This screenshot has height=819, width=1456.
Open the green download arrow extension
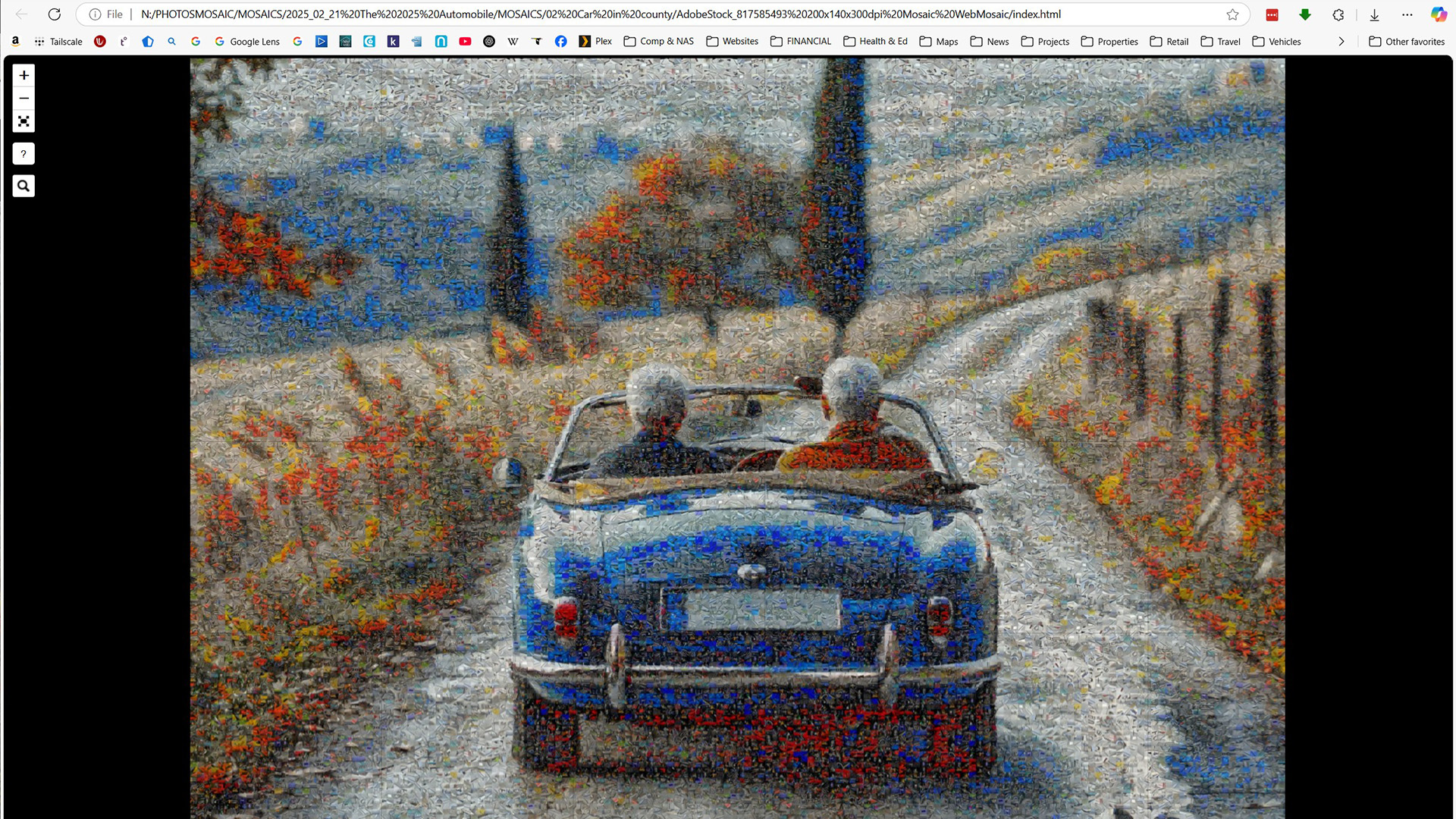[1305, 14]
